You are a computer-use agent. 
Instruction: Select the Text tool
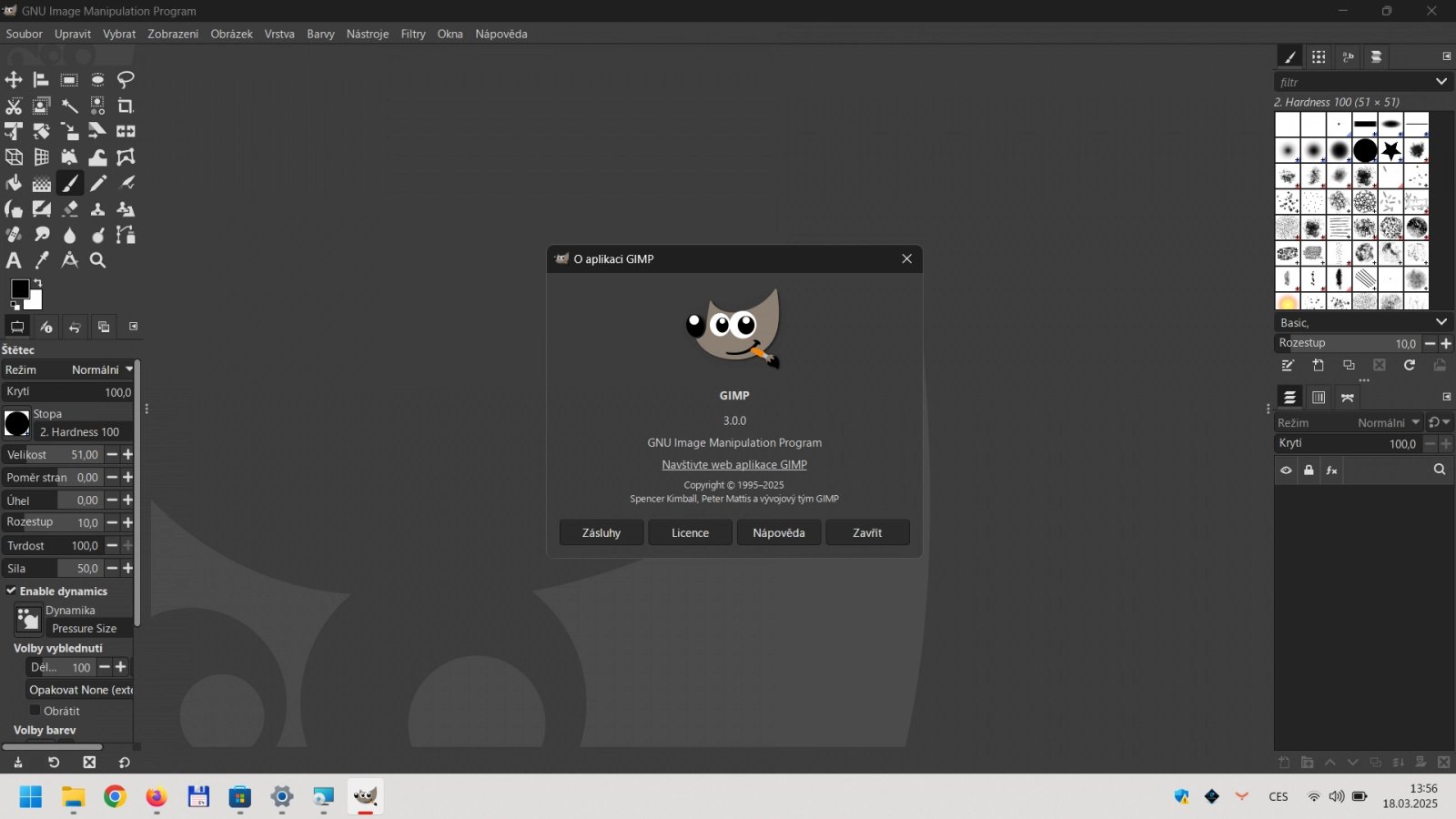pos(14,260)
